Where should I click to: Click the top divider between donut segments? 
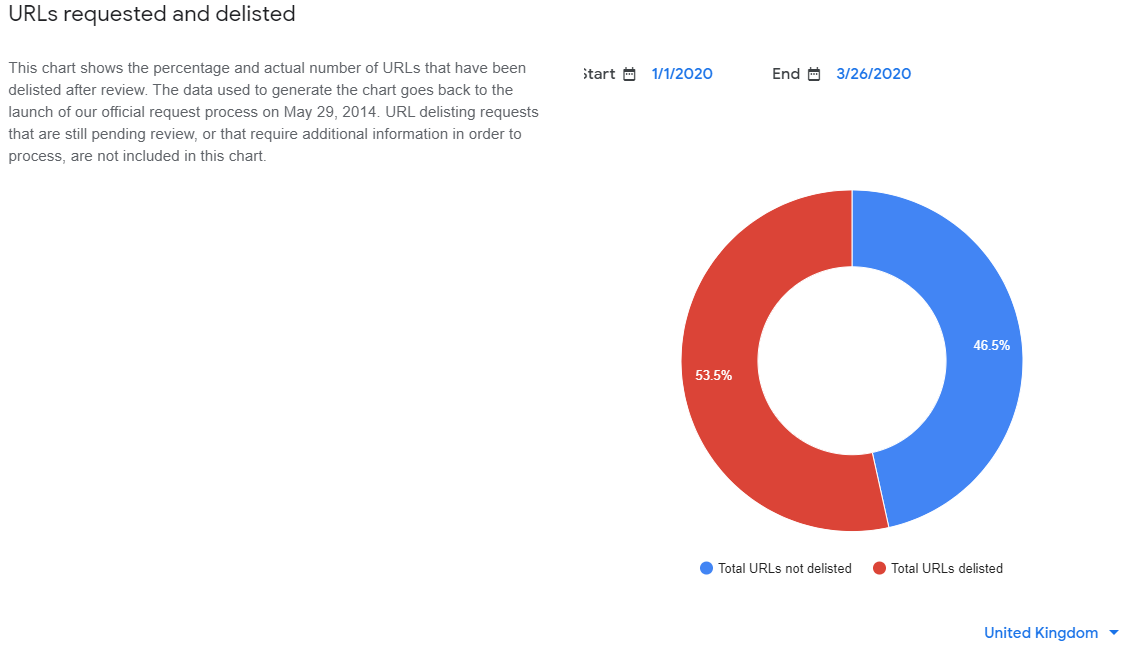tap(852, 228)
